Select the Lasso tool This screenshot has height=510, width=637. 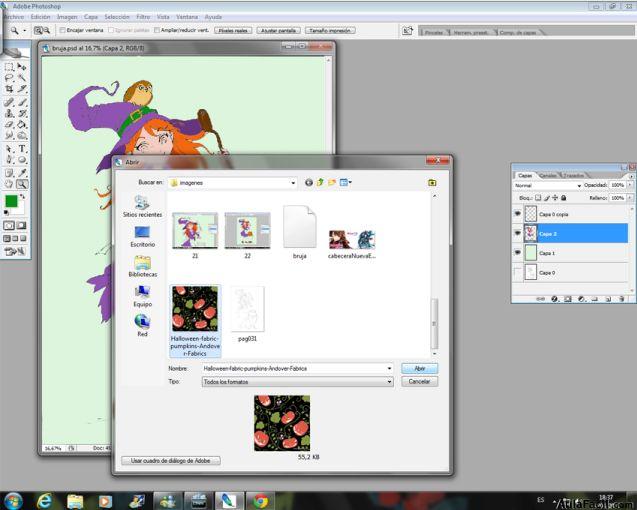[9, 78]
